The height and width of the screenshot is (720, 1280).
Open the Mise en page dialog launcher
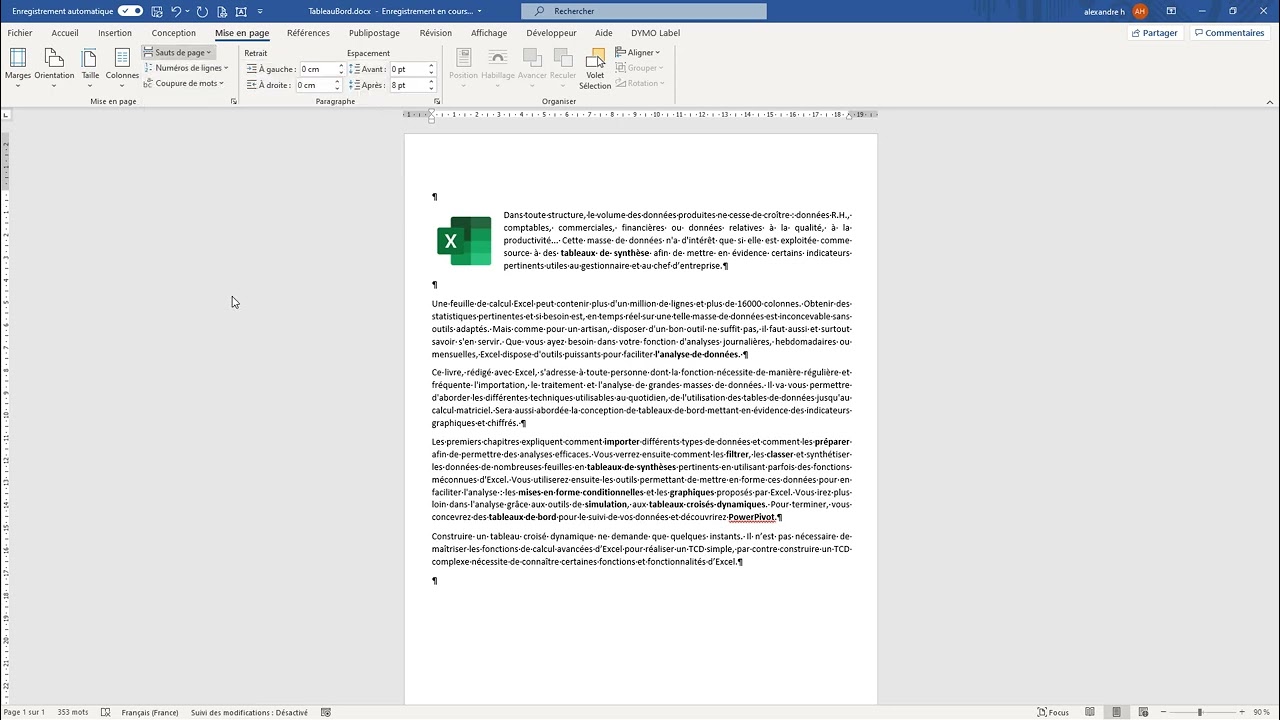pyautogui.click(x=234, y=102)
